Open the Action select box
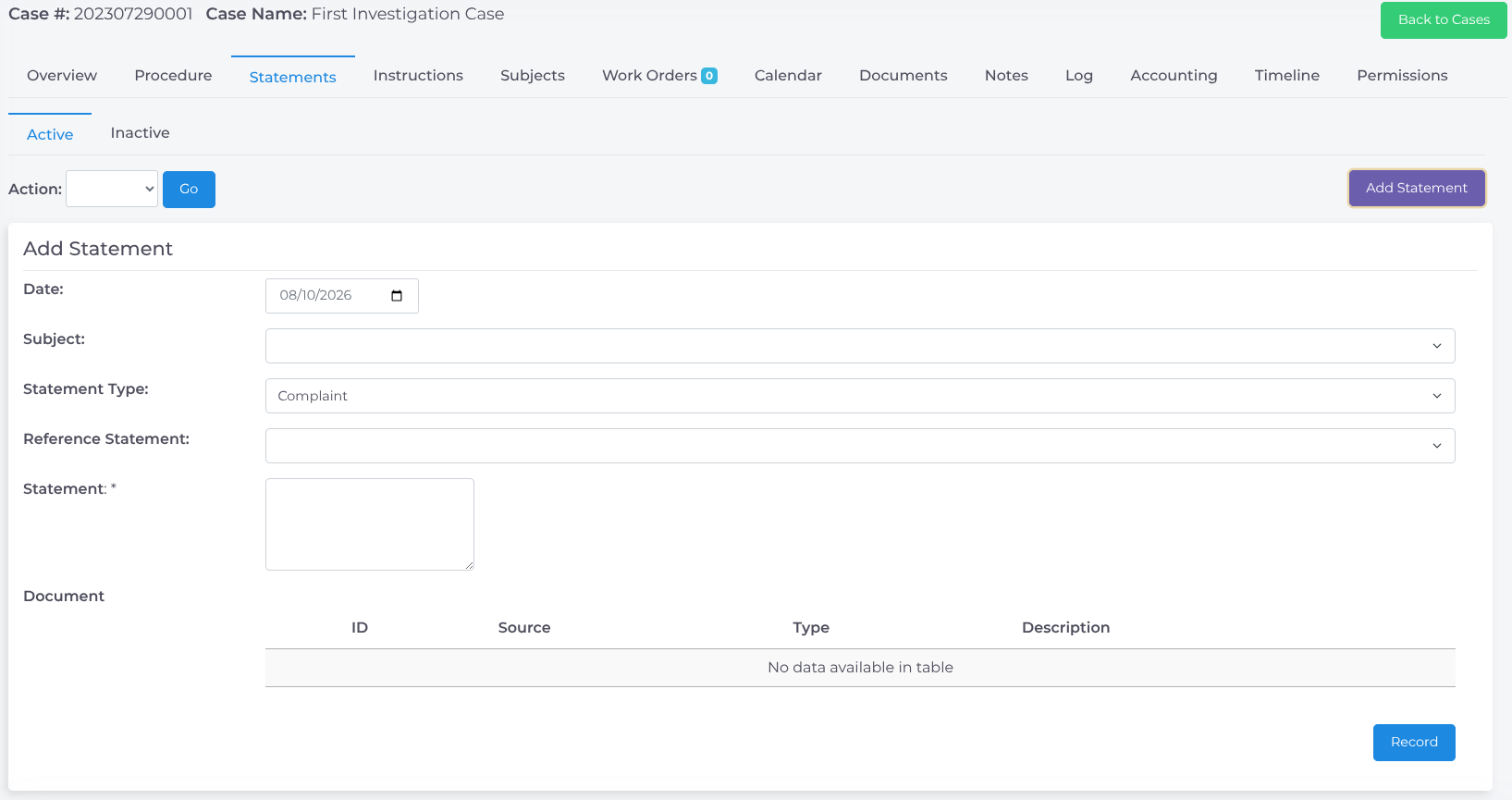The height and width of the screenshot is (800, 1512). [112, 189]
